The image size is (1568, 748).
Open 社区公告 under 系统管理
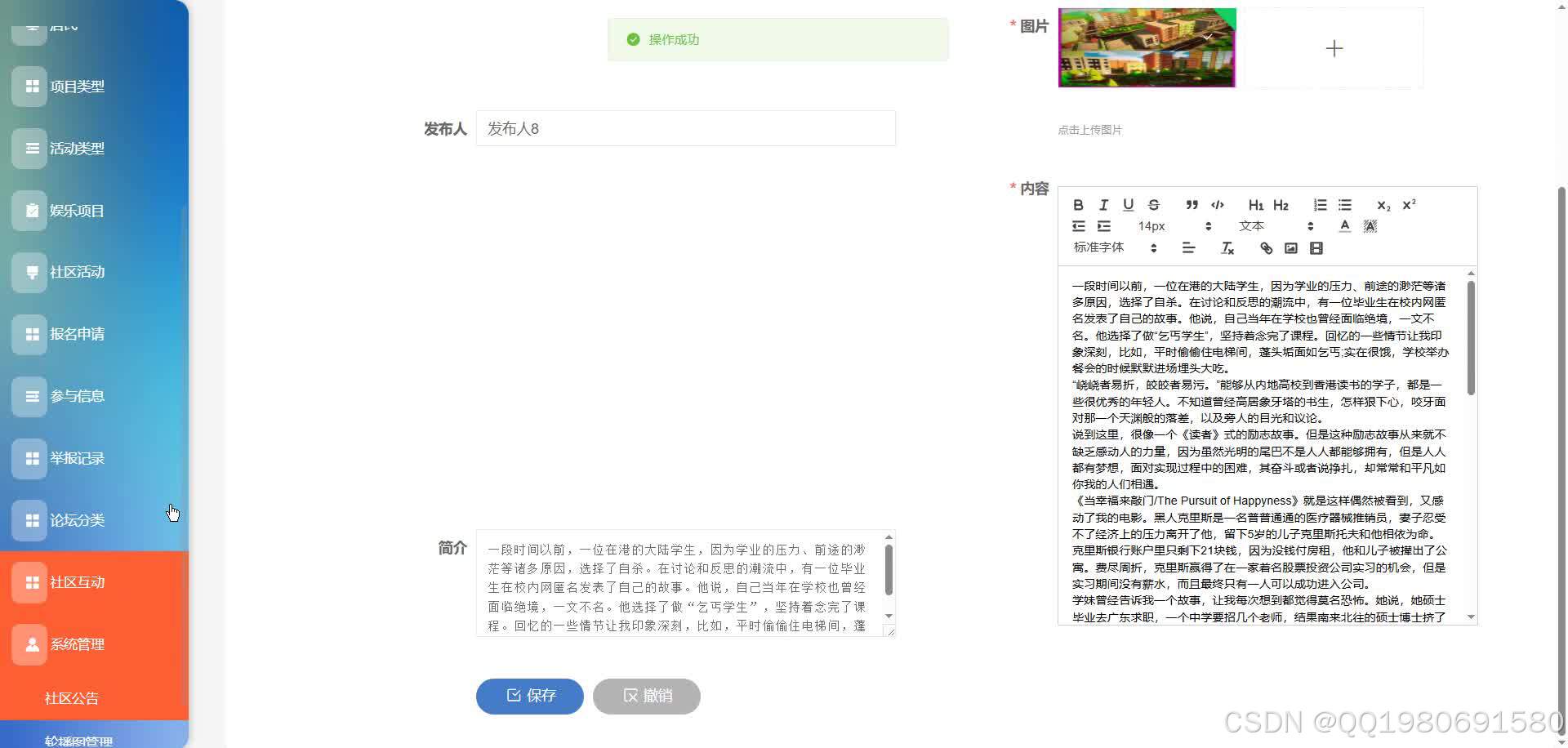coord(71,698)
